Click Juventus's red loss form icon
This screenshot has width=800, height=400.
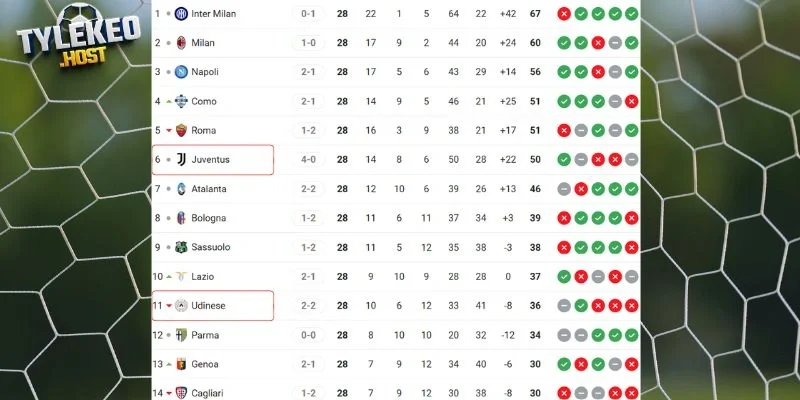click(598, 159)
